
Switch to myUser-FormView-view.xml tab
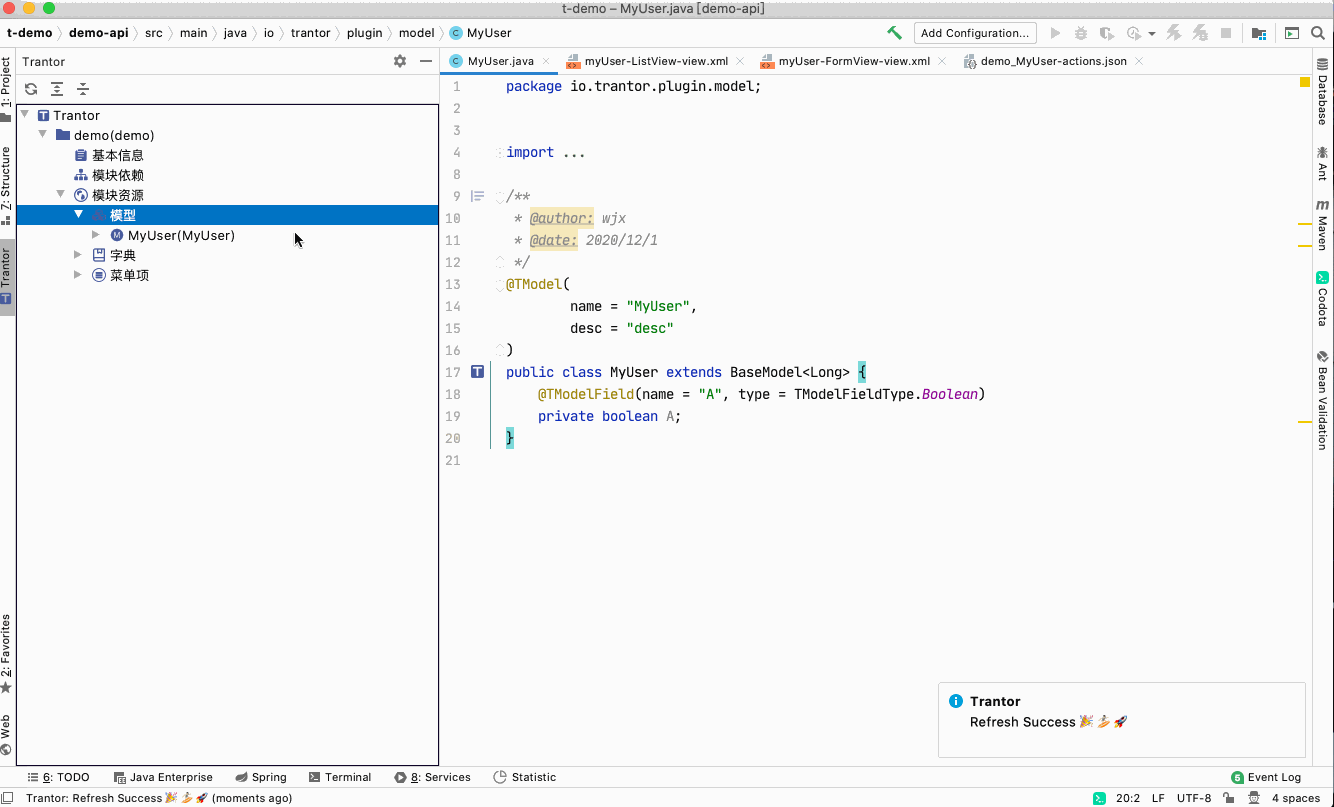point(854,61)
